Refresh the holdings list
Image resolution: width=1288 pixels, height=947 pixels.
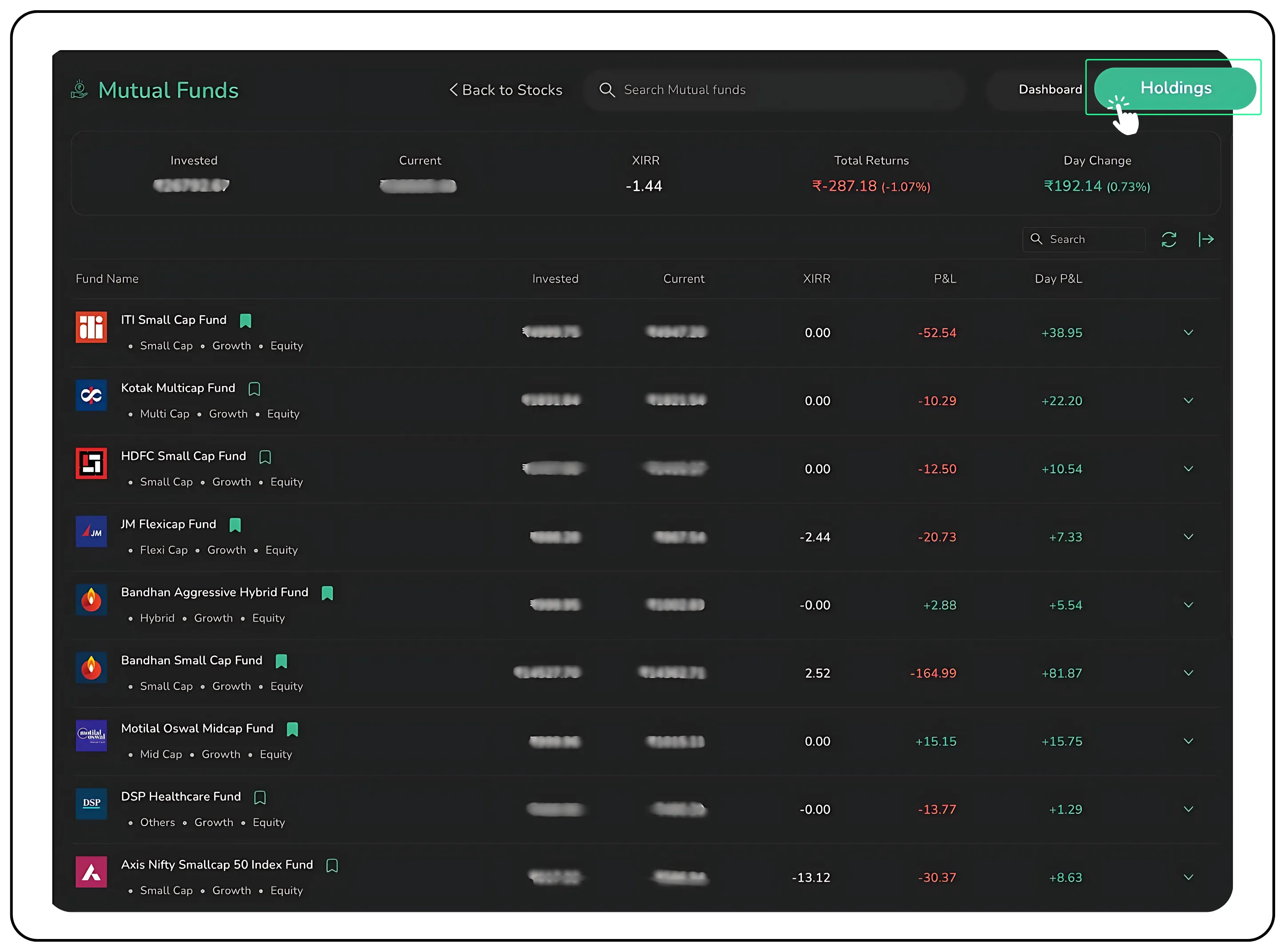[x=1169, y=239]
